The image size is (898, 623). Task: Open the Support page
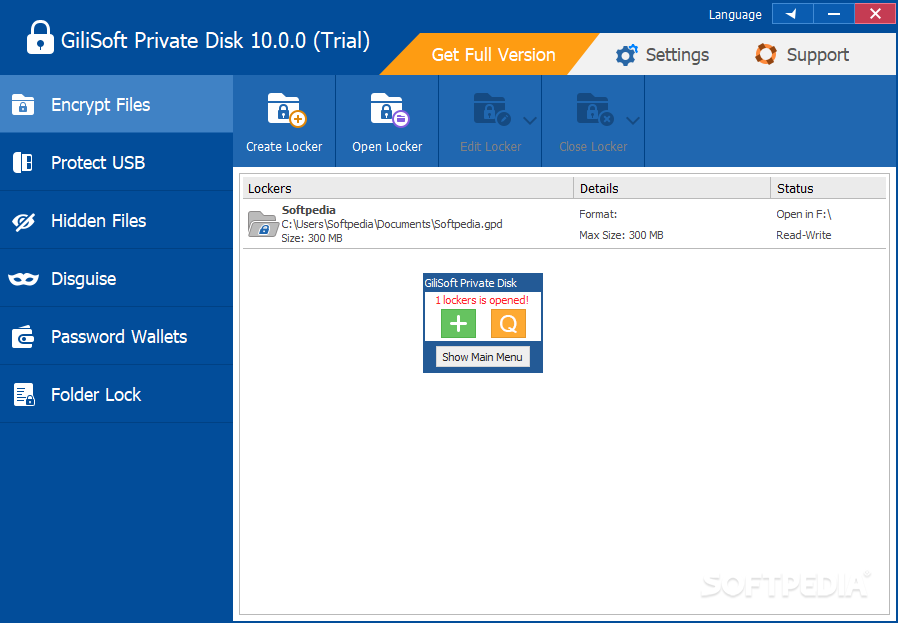click(802, 54)
